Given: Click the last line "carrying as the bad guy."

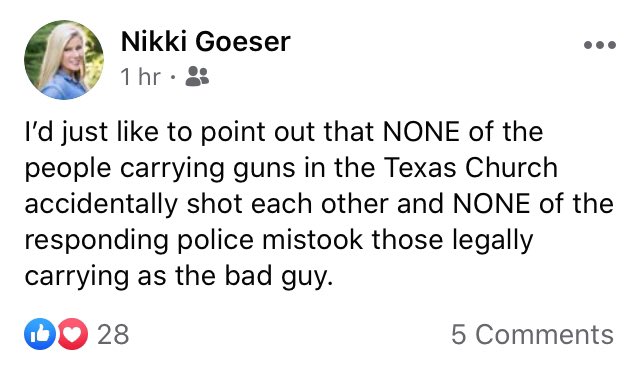Looking at the screenshot, I should 179,276.
